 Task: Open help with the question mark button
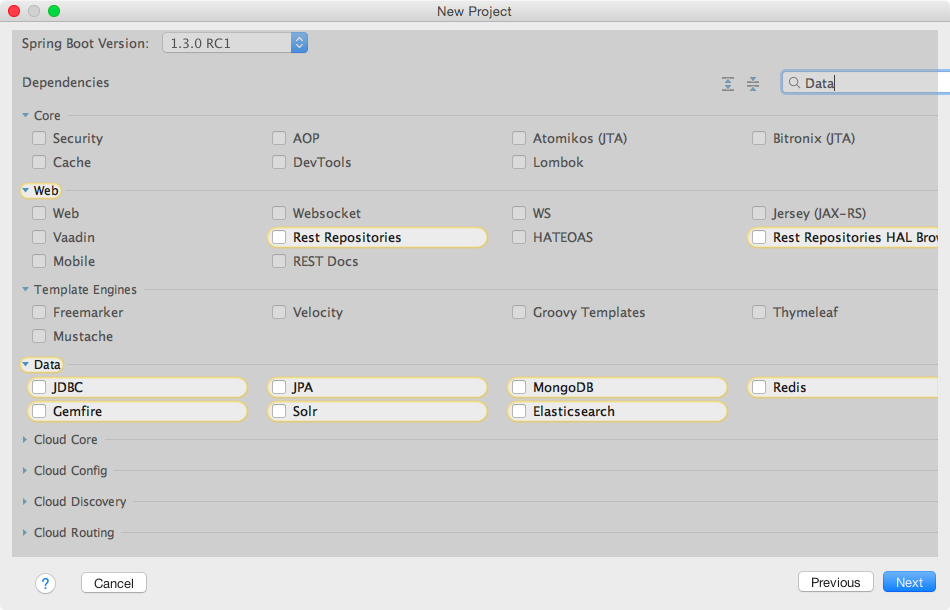click(x=45, y=583)
